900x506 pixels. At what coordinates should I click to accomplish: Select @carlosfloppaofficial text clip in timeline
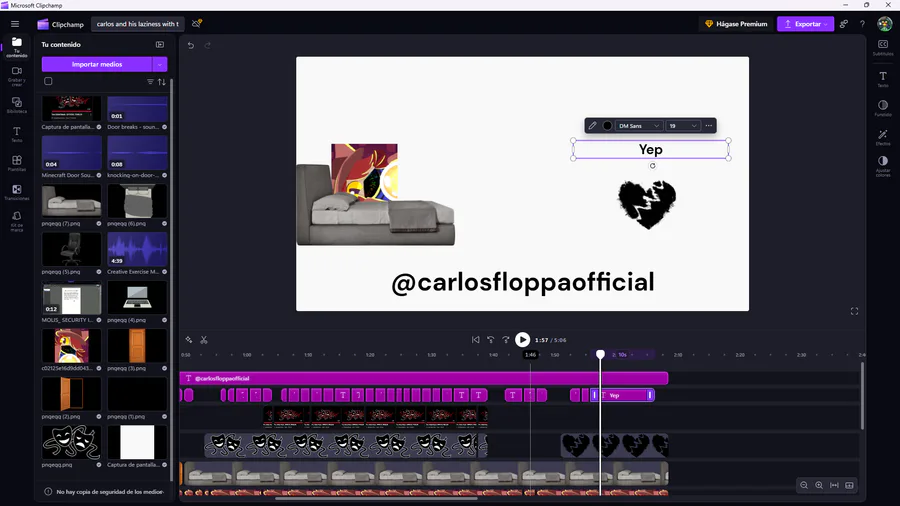[424, 378]
